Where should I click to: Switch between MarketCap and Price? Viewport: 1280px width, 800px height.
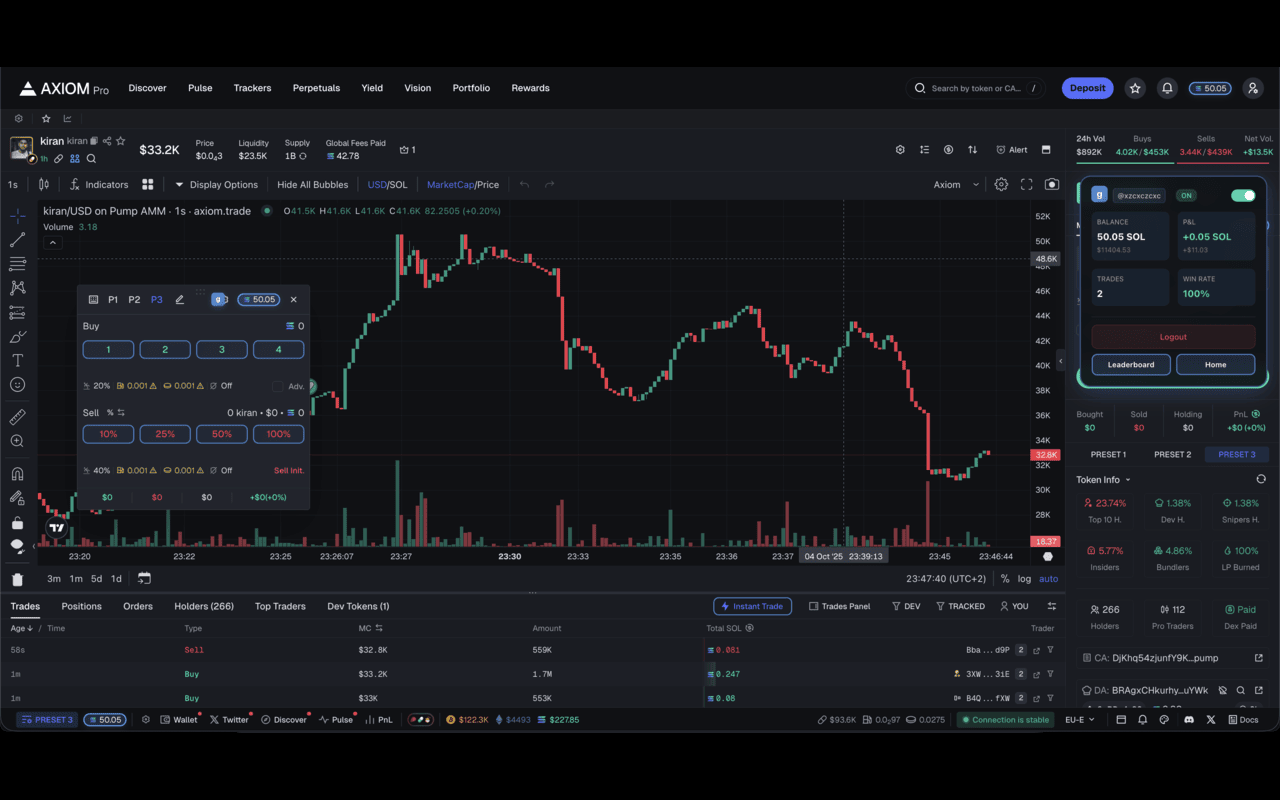tap(463, 184)
